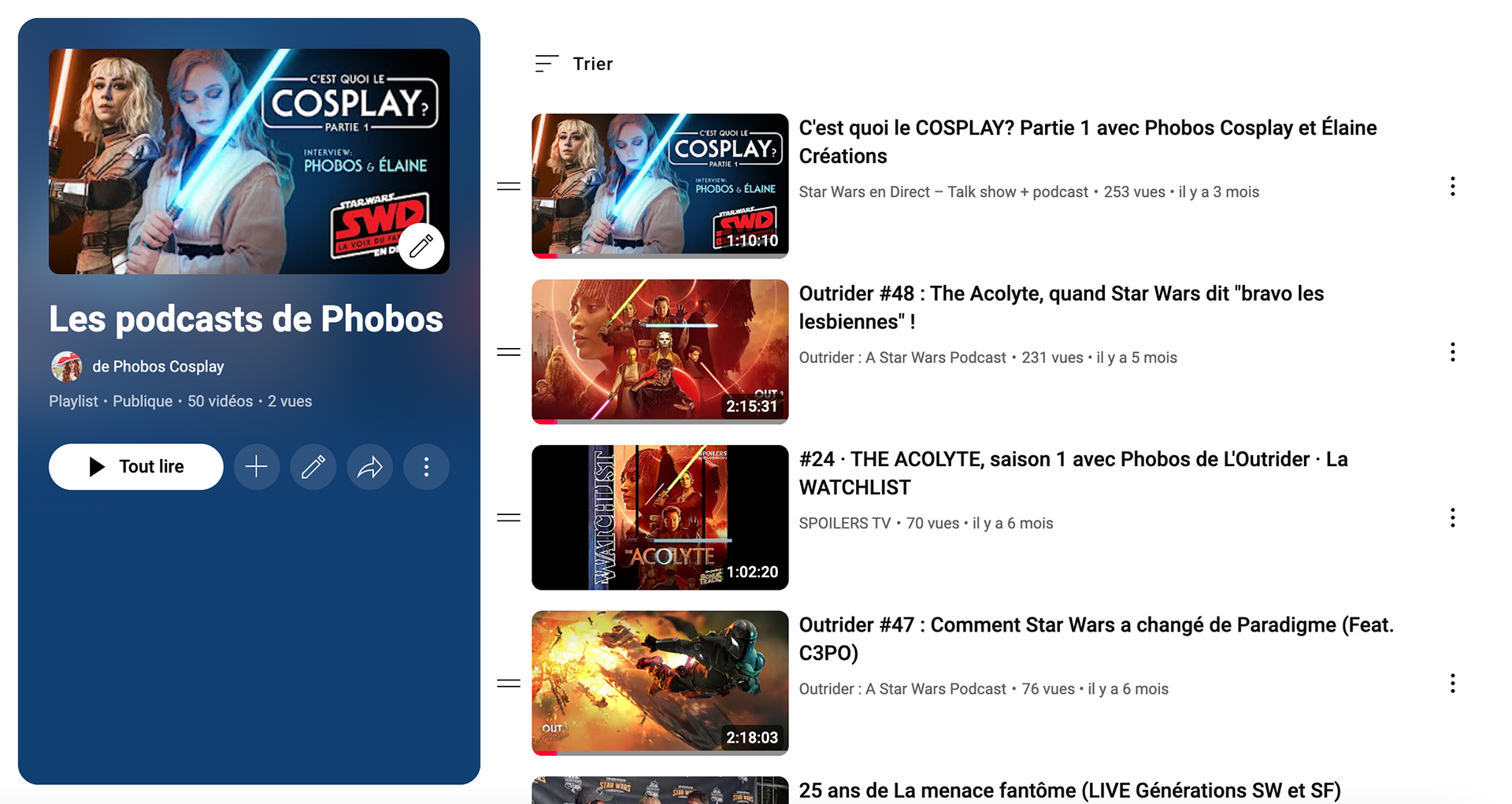Visit Star Wars en Direct – Talk show channel
Image resolution: width=1512 pixels, height=804 pixels.
943,192
